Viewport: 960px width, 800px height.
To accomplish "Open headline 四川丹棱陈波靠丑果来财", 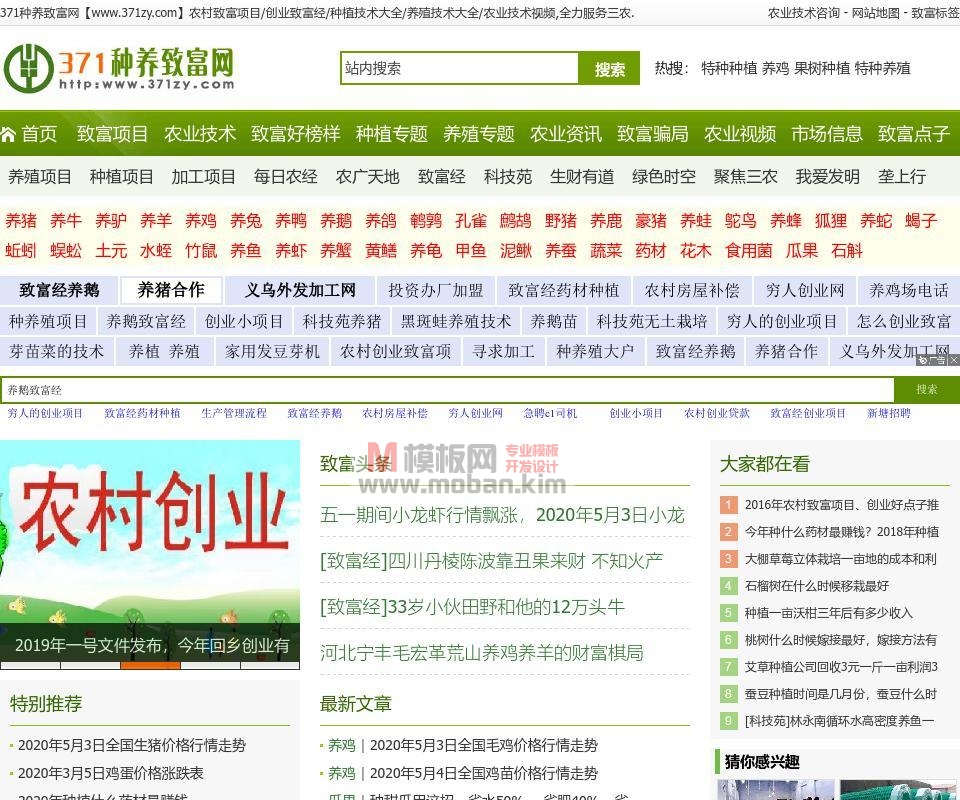I will tap(491, 561).
